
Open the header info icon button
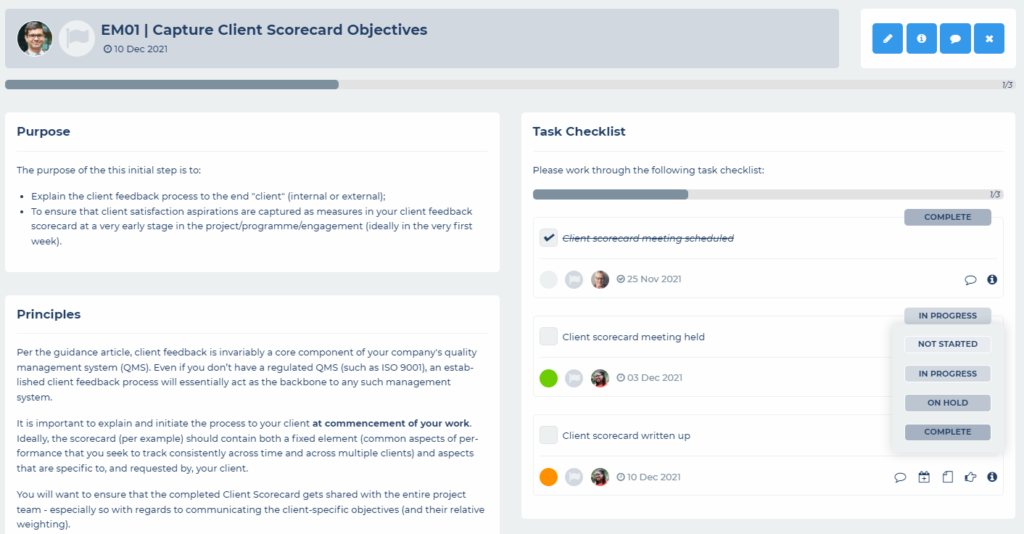921,39
